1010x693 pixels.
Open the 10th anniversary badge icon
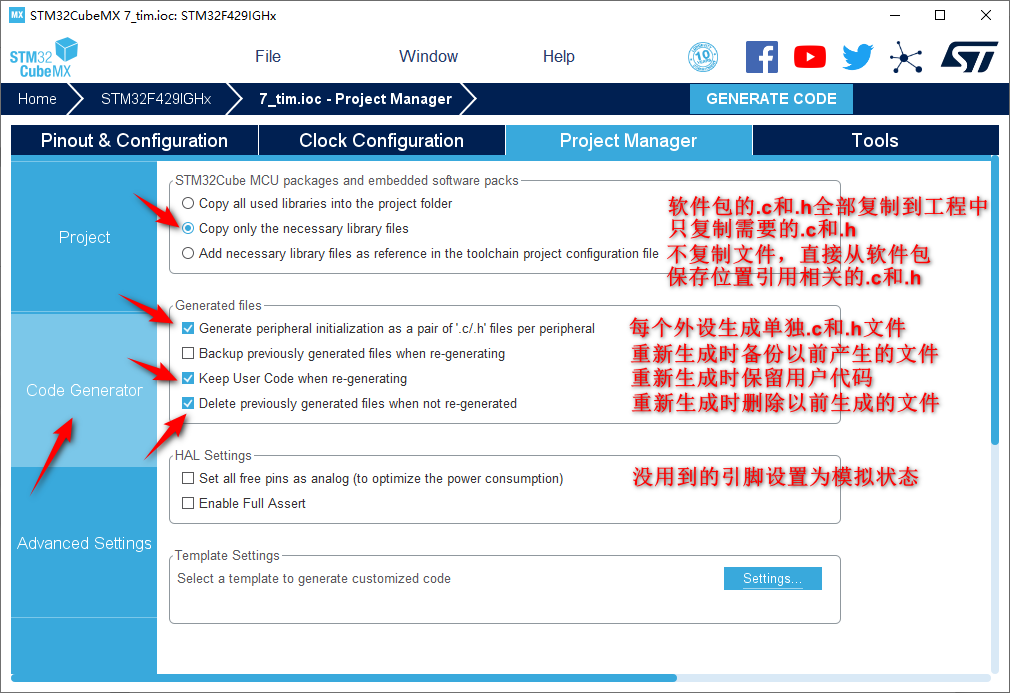704,57
